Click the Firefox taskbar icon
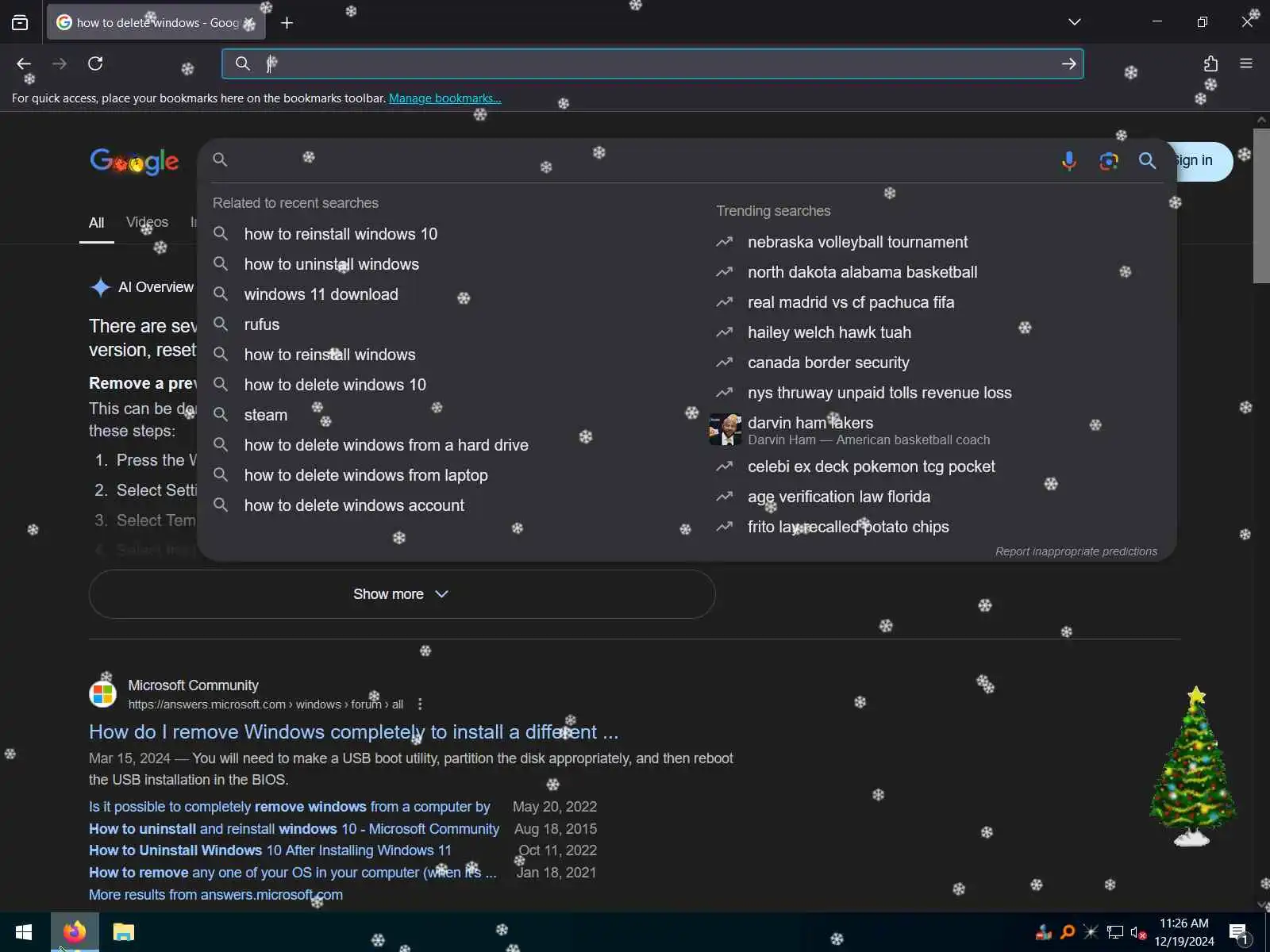 tap(75, 932)
